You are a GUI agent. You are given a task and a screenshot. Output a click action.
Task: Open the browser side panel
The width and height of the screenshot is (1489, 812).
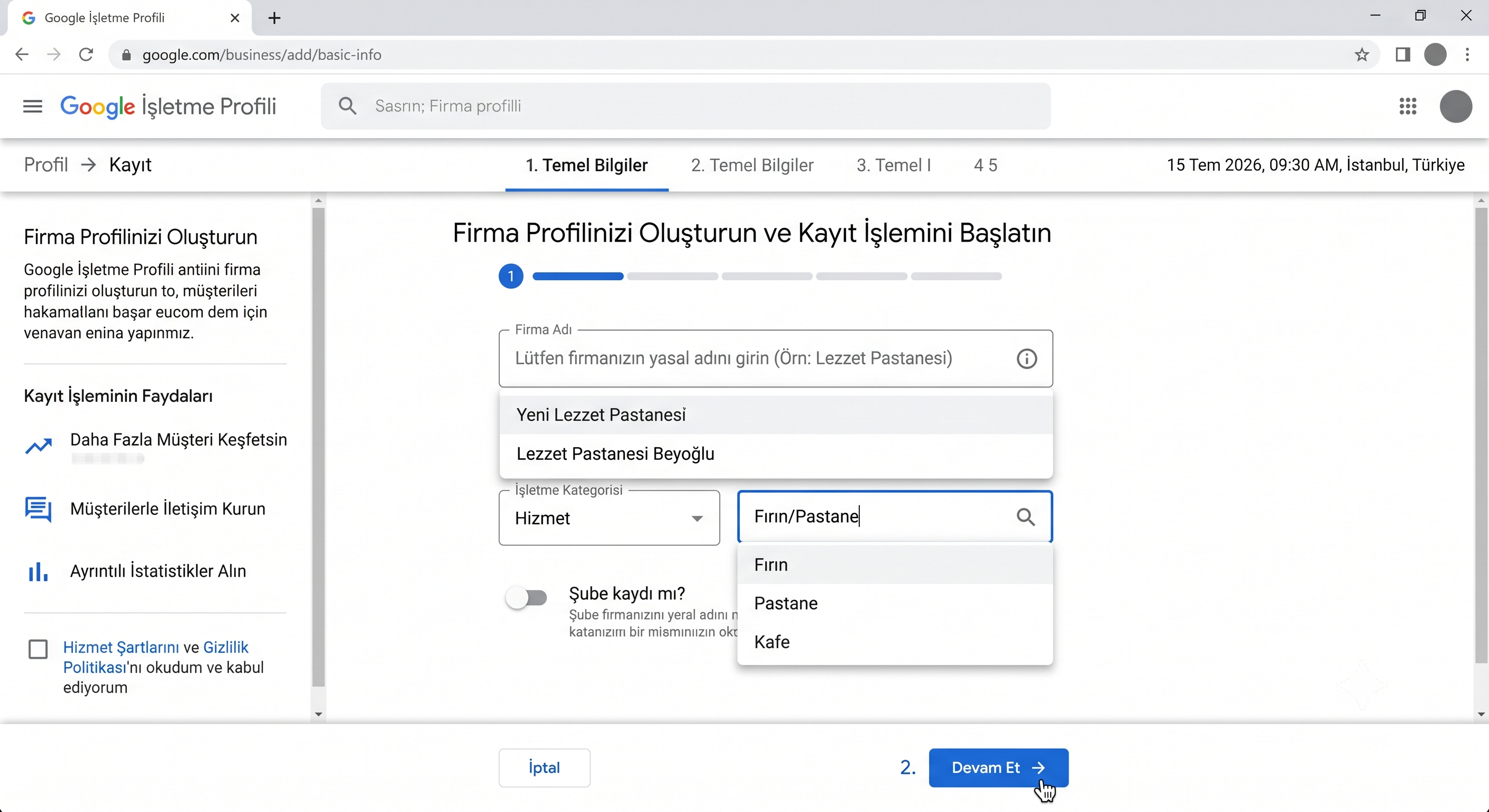[1403, 55]
